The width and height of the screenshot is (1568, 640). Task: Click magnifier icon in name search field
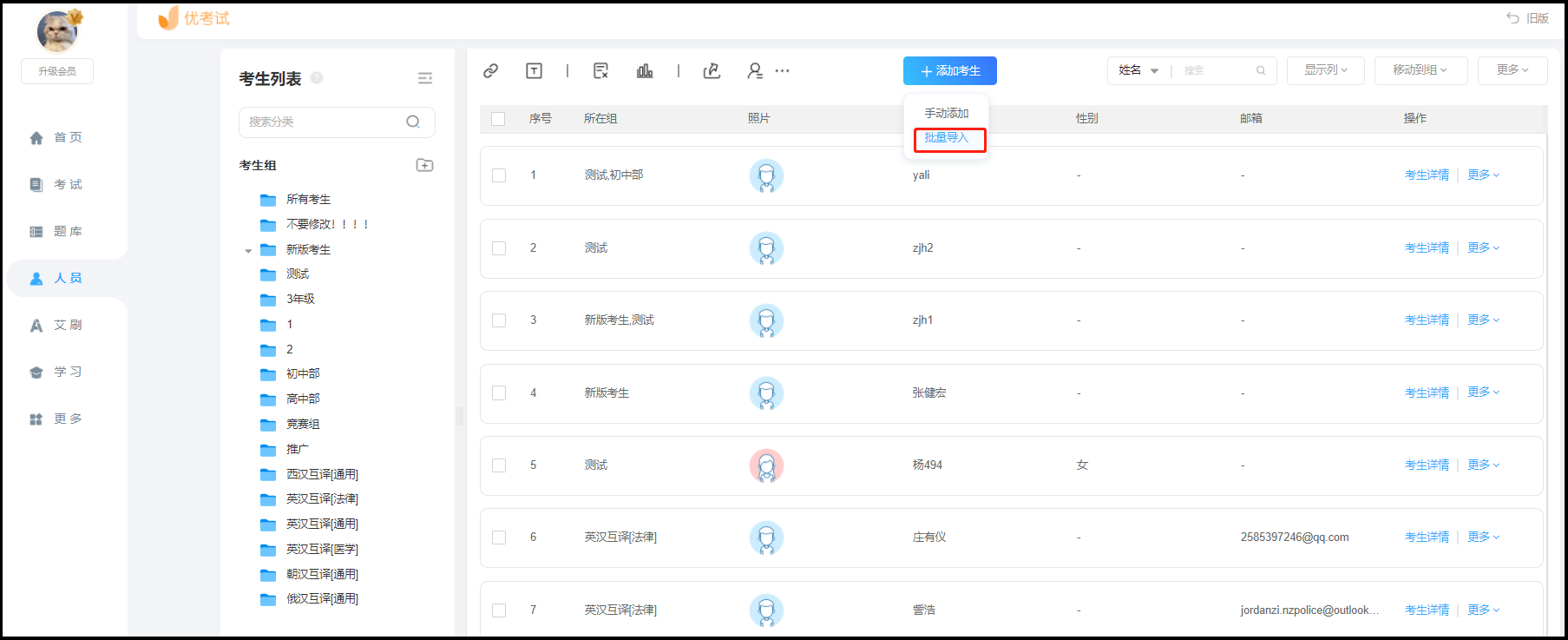[x=1261, y=70]
